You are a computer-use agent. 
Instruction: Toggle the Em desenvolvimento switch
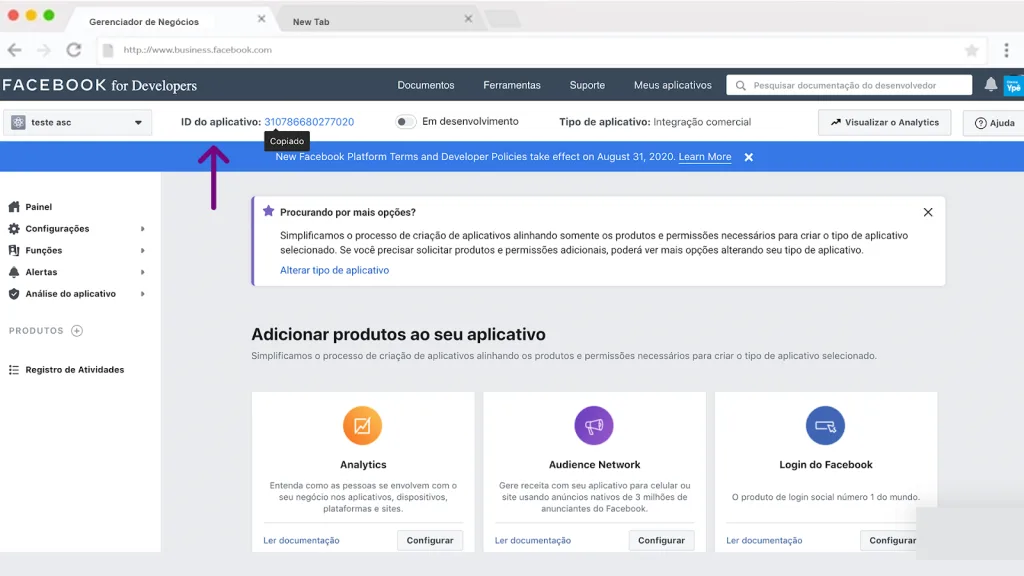pos(406,121)
